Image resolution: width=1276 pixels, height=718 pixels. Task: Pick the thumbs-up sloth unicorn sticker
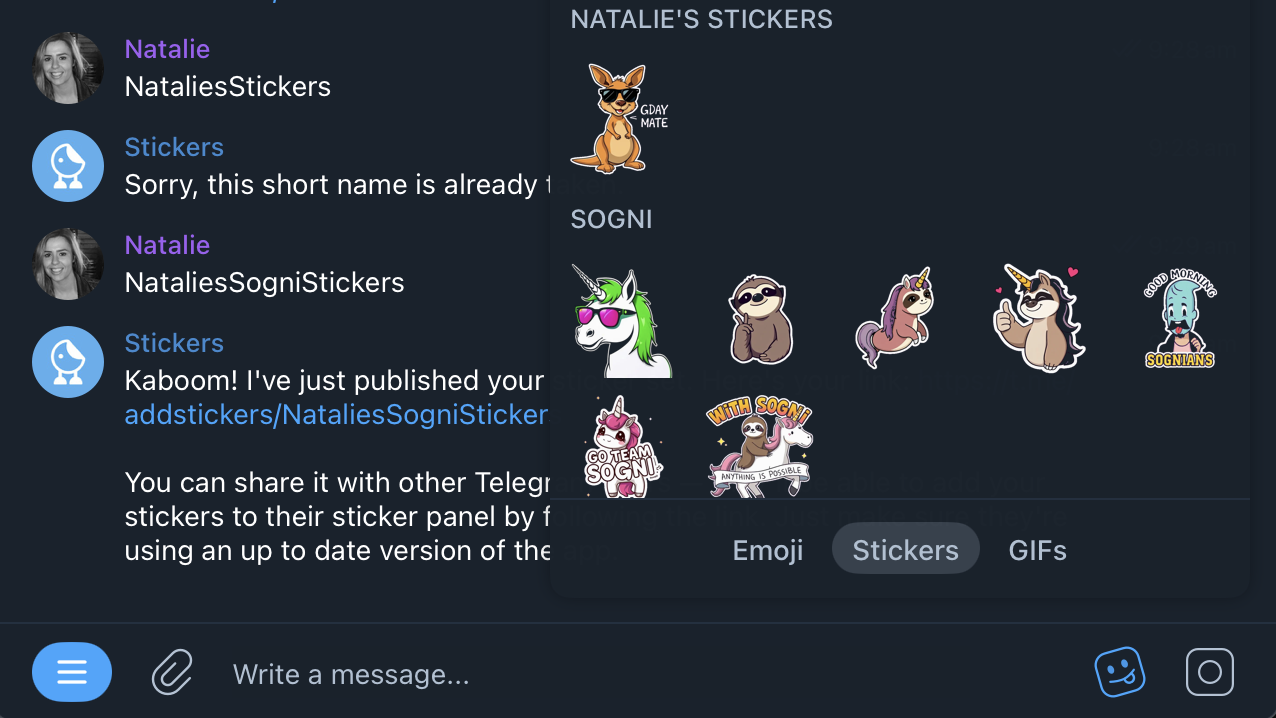[x=1038, y=318]
